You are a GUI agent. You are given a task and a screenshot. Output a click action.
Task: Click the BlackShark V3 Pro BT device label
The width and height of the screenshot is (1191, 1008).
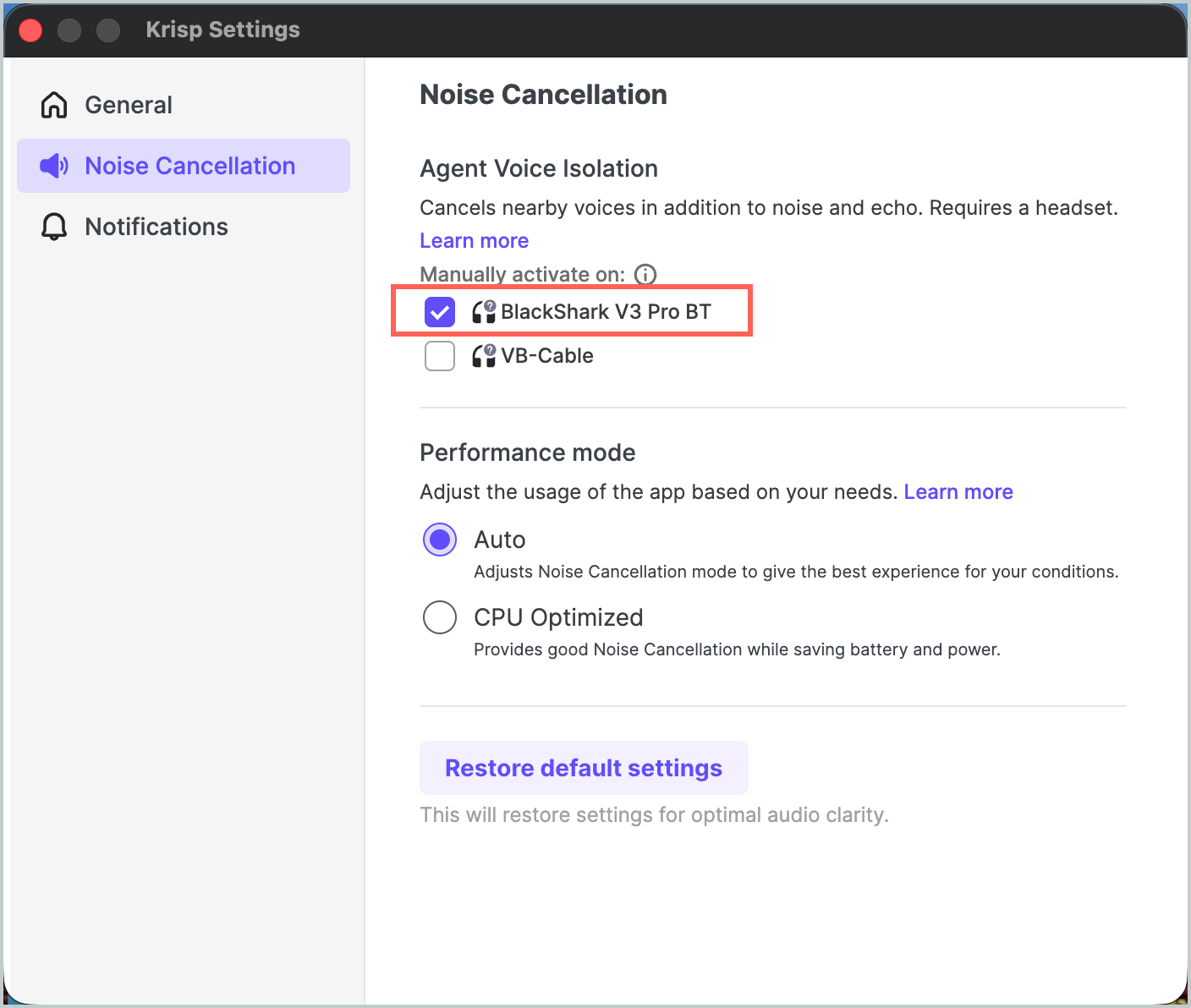606,312
